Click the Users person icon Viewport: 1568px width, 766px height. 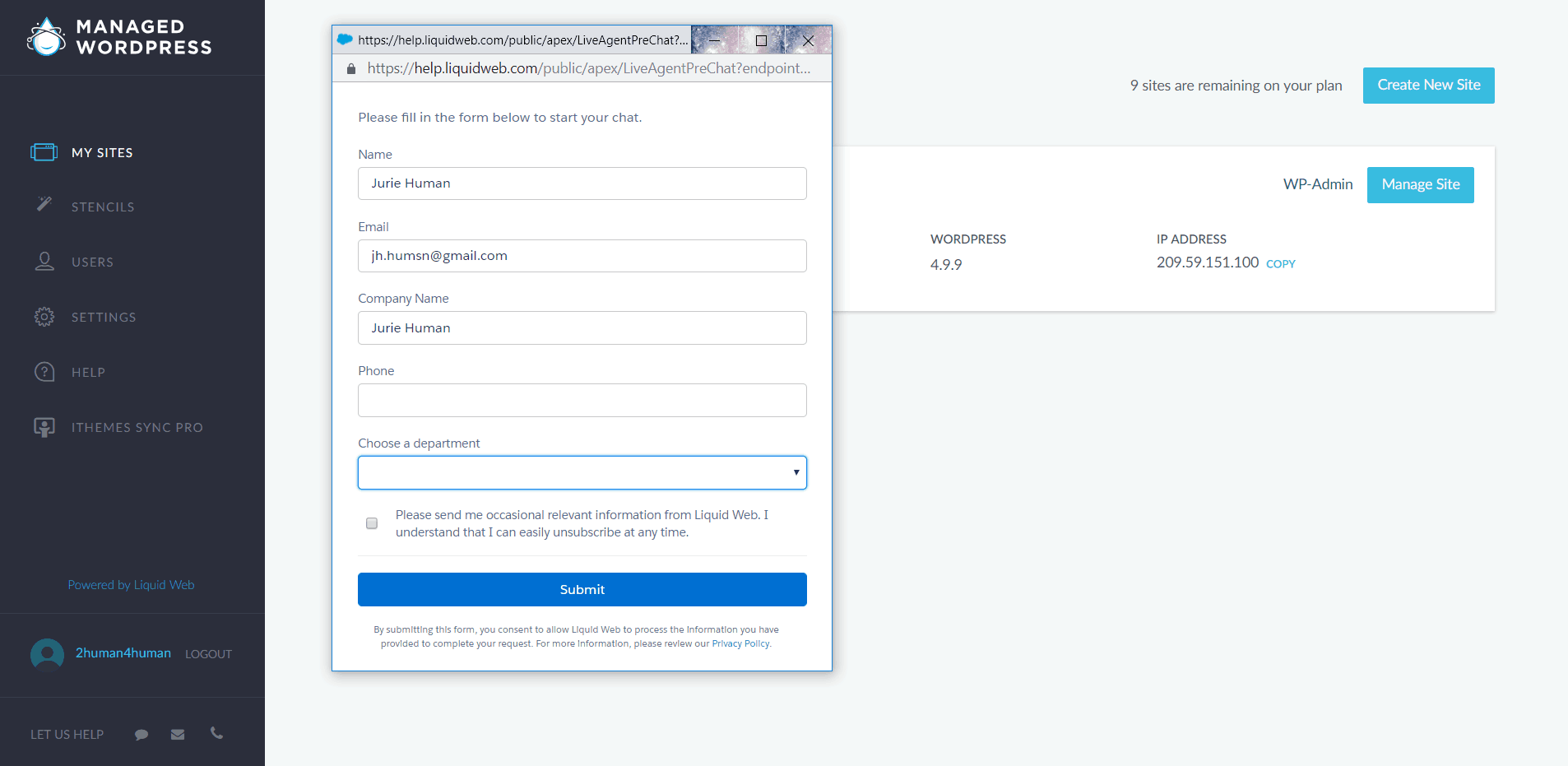(44, 262)
